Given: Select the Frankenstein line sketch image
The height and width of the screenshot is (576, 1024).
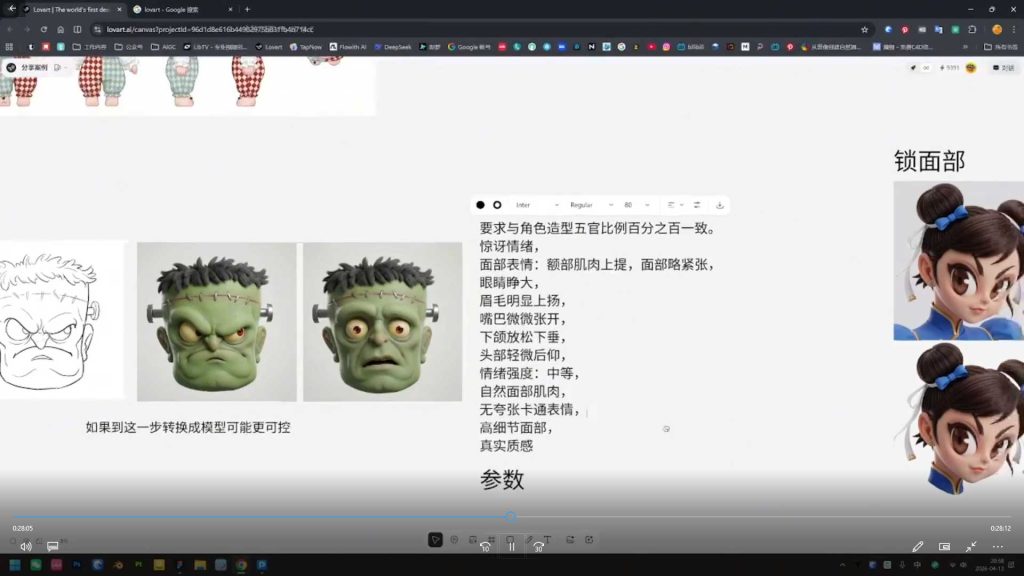Looking at the screenshot, I should [61, 320].
